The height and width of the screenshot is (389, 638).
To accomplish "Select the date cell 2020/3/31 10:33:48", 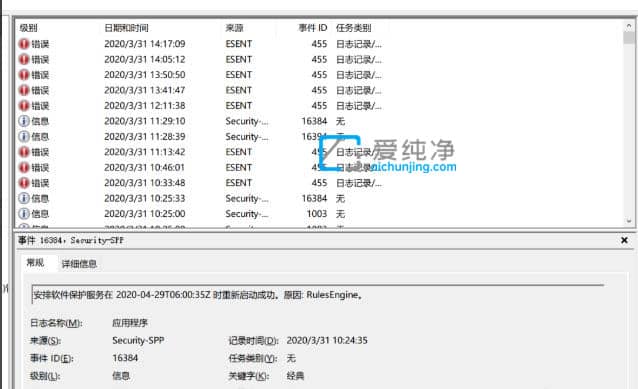I will click(x=145, y=183).
